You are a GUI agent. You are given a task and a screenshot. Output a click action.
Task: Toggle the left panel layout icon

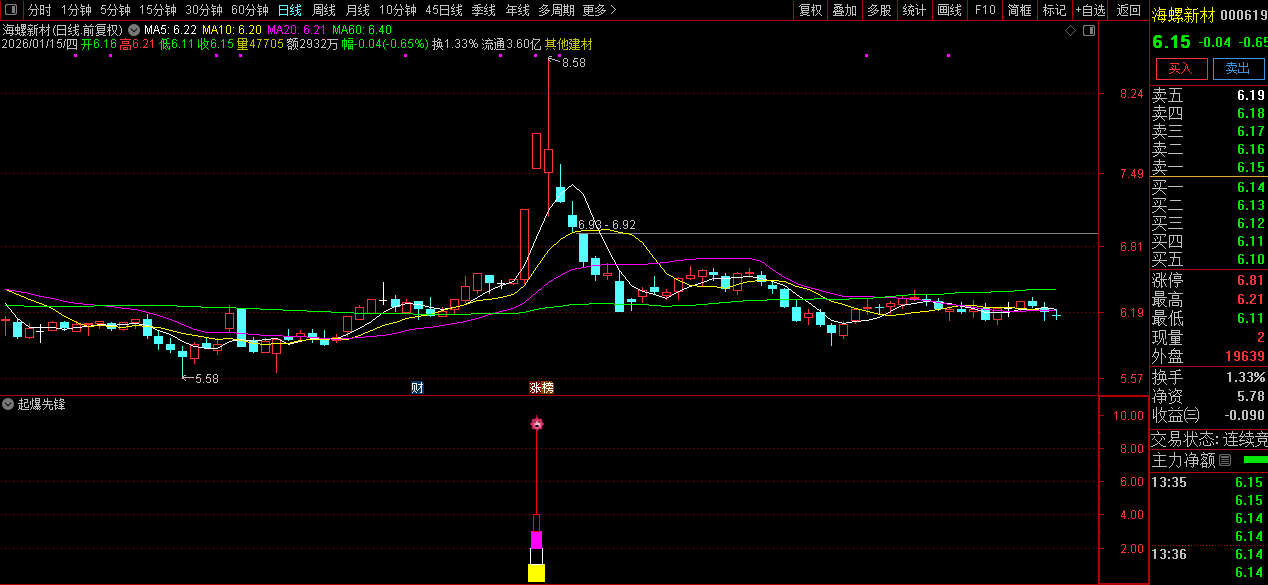(10, 10)
